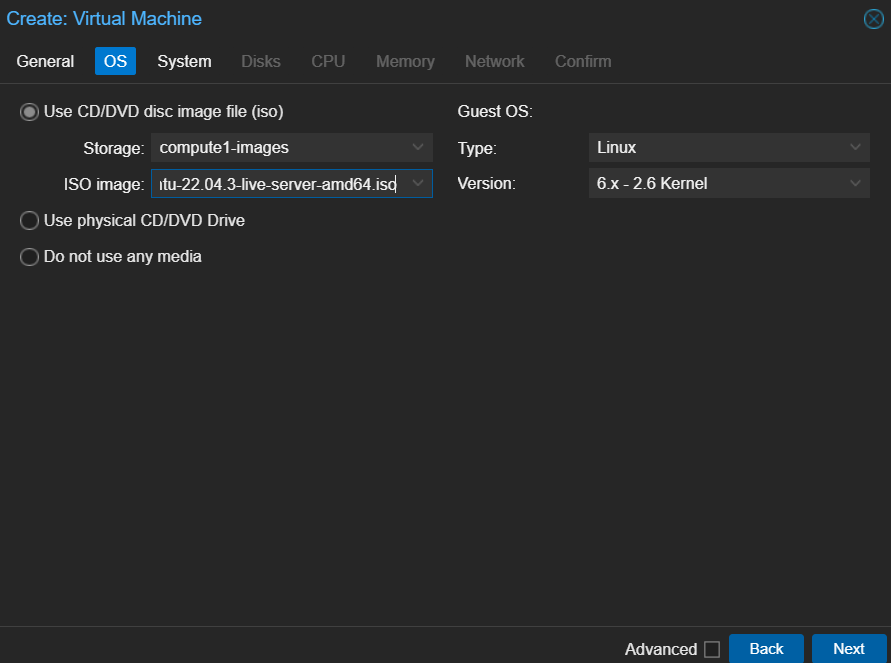
Task: Switch to the Network tab
Action: [494, 61]
